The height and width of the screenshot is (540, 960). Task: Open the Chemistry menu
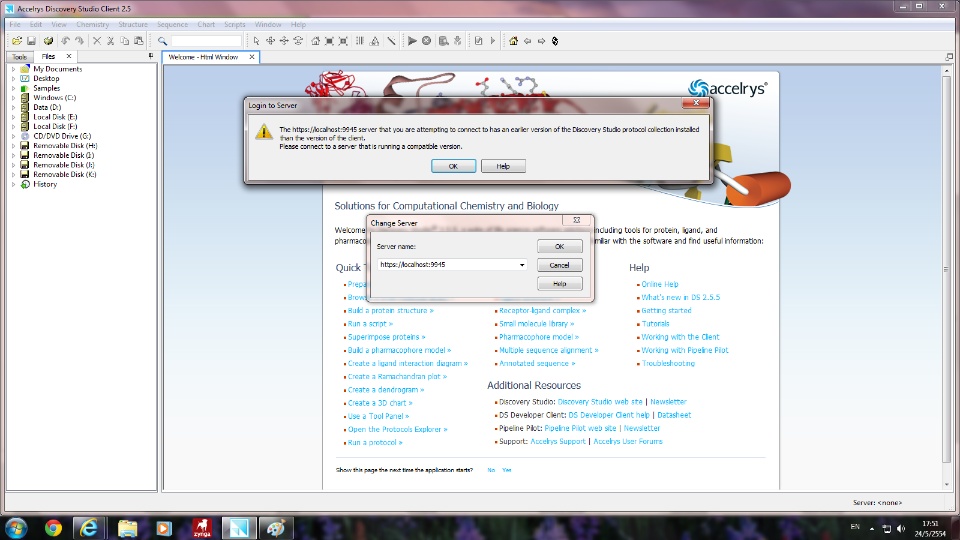92,24
